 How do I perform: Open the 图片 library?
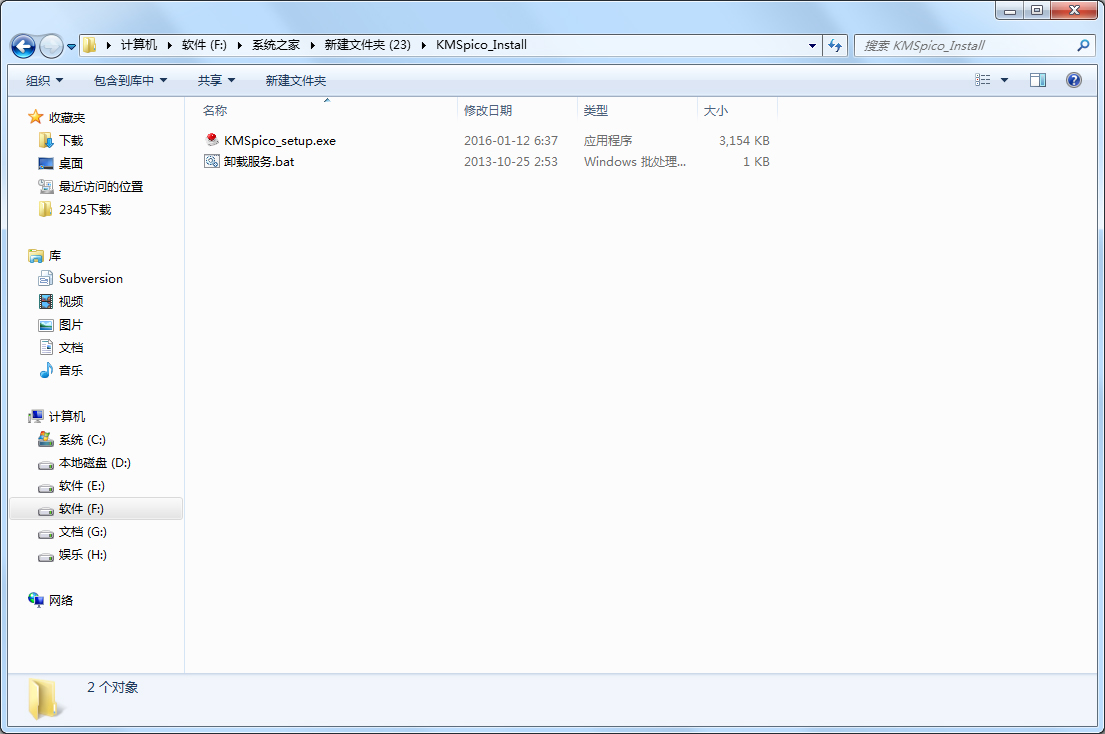point(70,325)
